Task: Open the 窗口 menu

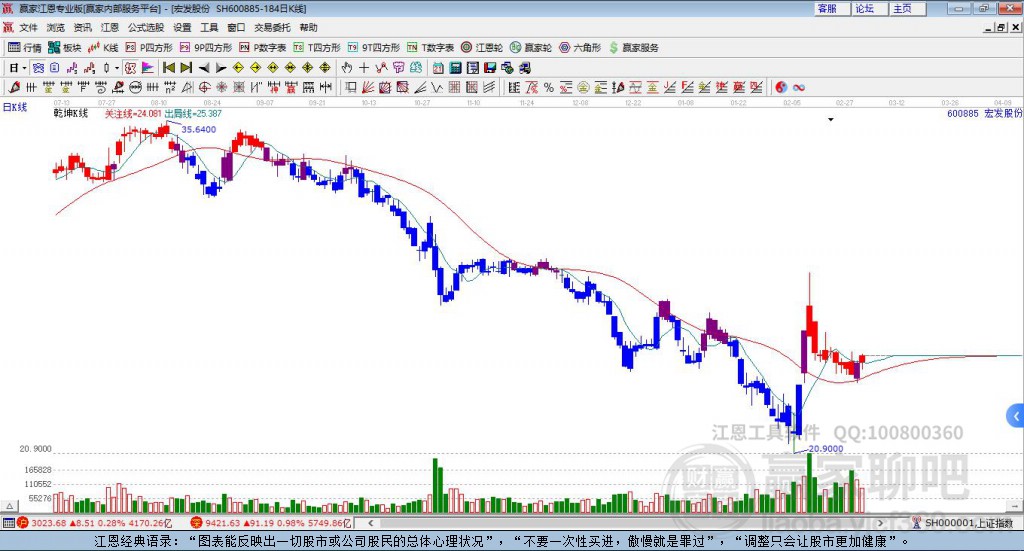Action: click(x=236, y=27)
